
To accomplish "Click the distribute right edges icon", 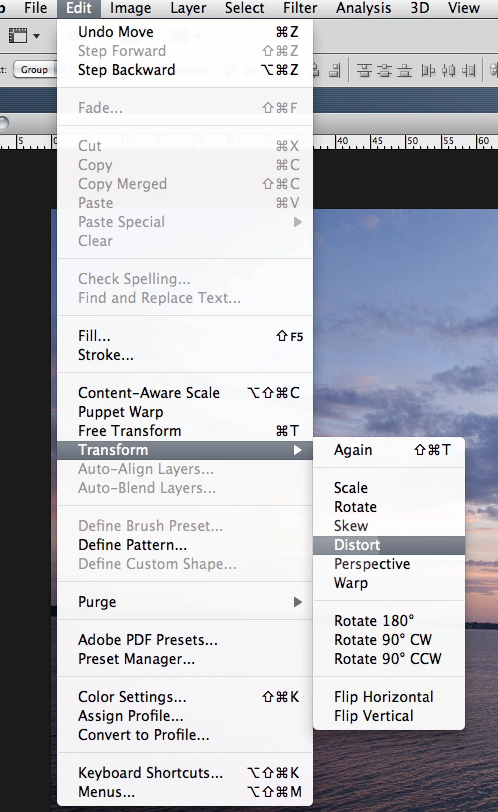I will pyautogui.click(x=468, y=70).
